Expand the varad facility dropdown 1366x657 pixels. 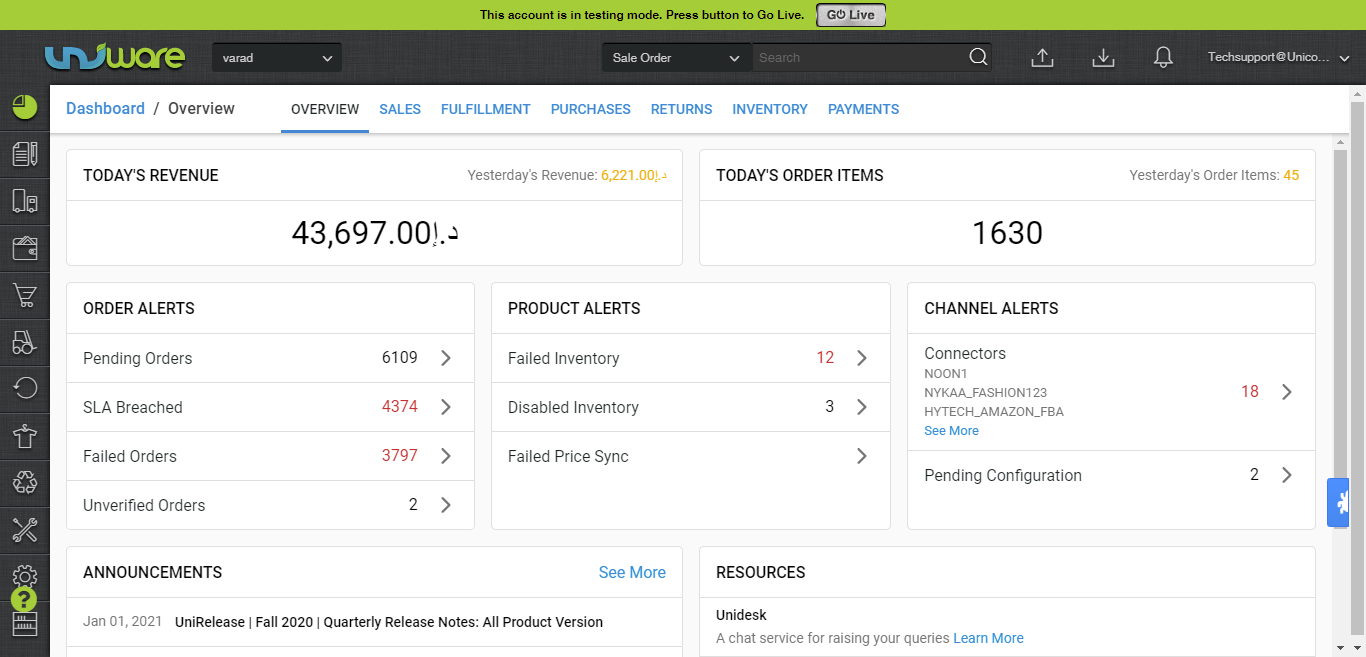point(276,57)
